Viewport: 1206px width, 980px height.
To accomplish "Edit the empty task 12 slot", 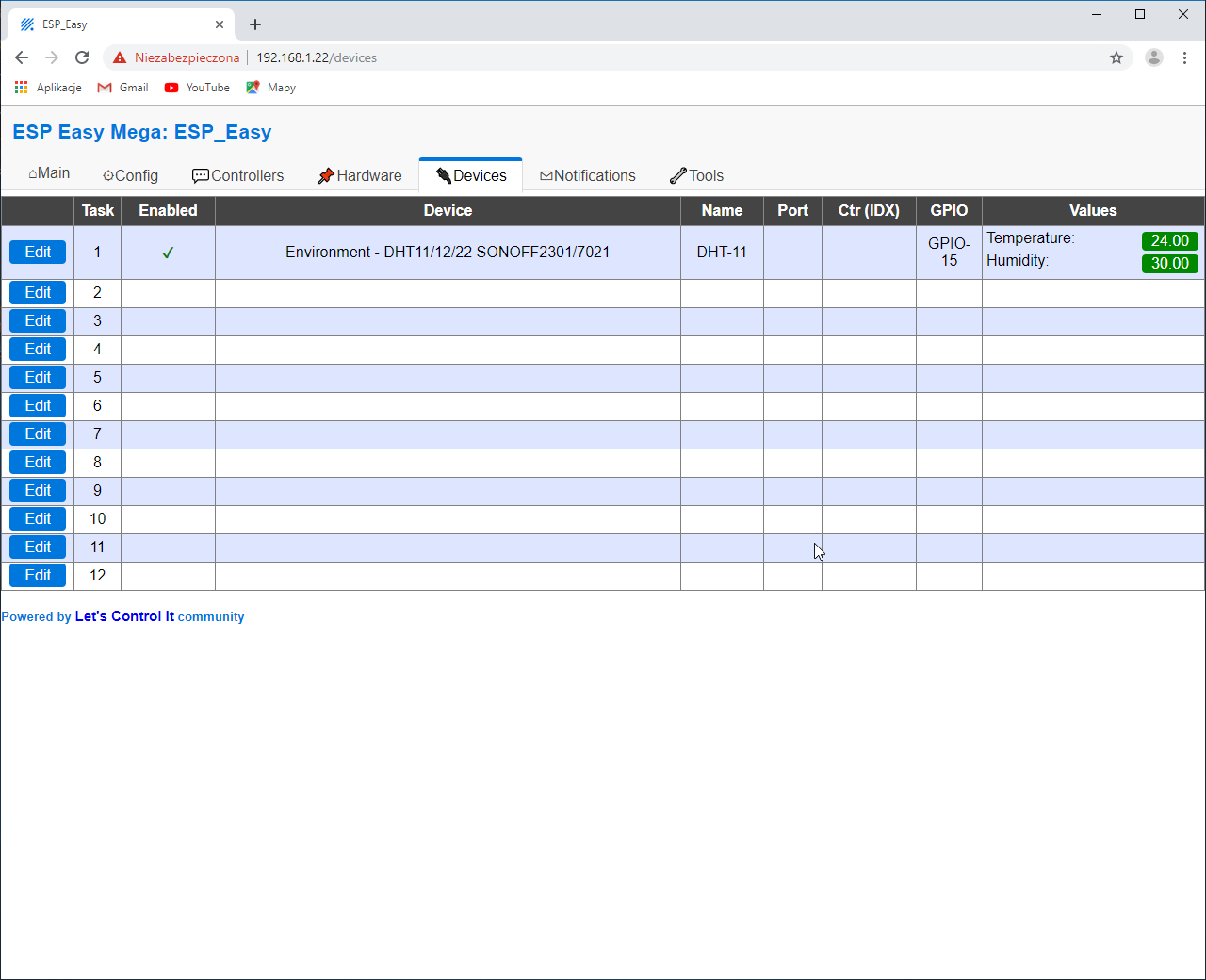I will (x=38, y=575).
